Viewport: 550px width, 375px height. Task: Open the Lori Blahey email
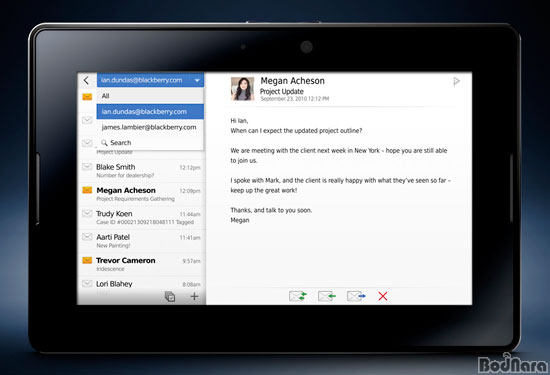click(142, 285)
